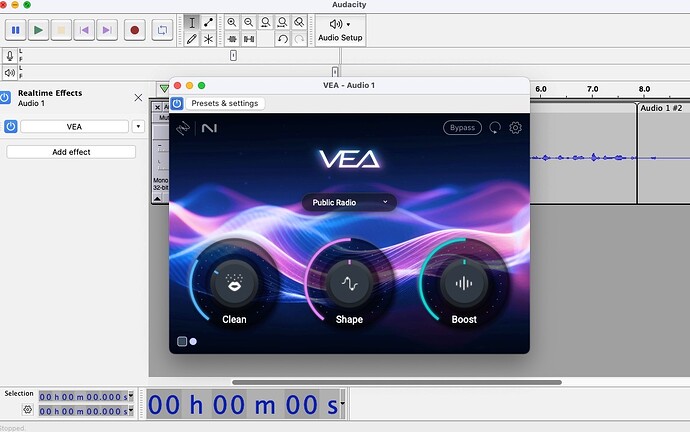The image size is (690, 432).
Task: Zoom in on the waveform
Action: [x=231, y=22]
